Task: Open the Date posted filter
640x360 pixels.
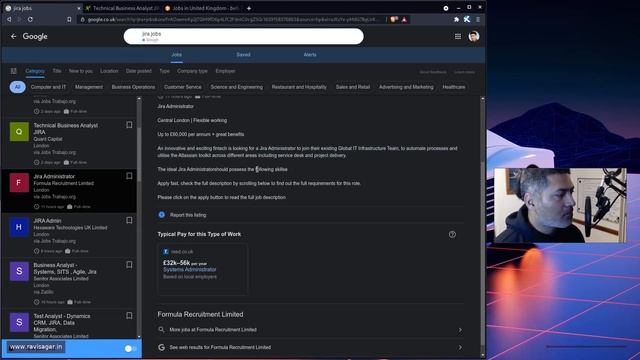Action: tap(138, 71)
